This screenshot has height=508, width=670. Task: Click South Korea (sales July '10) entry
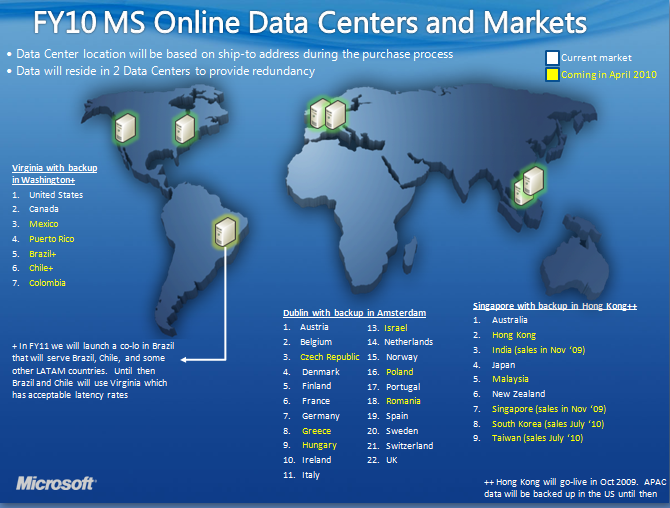tap(548, 424)
